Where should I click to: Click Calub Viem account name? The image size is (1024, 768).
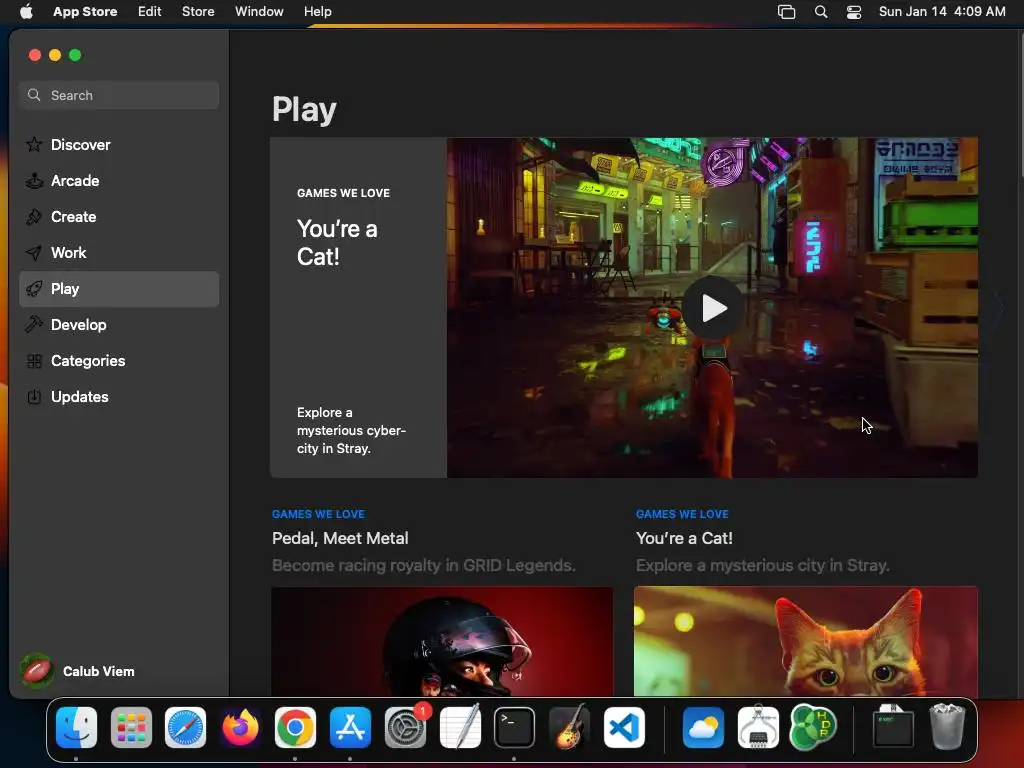point(99,671)
